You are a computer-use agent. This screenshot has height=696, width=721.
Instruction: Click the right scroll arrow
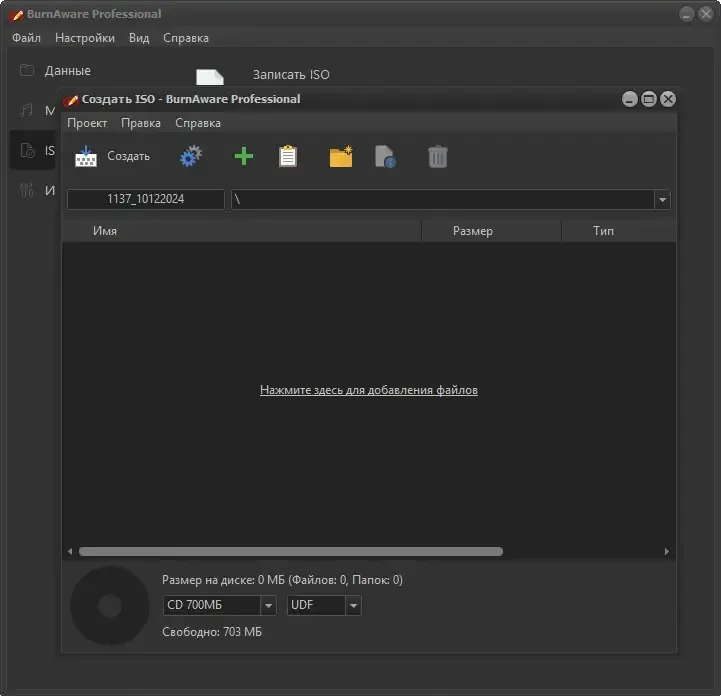[x=667, y=551]
